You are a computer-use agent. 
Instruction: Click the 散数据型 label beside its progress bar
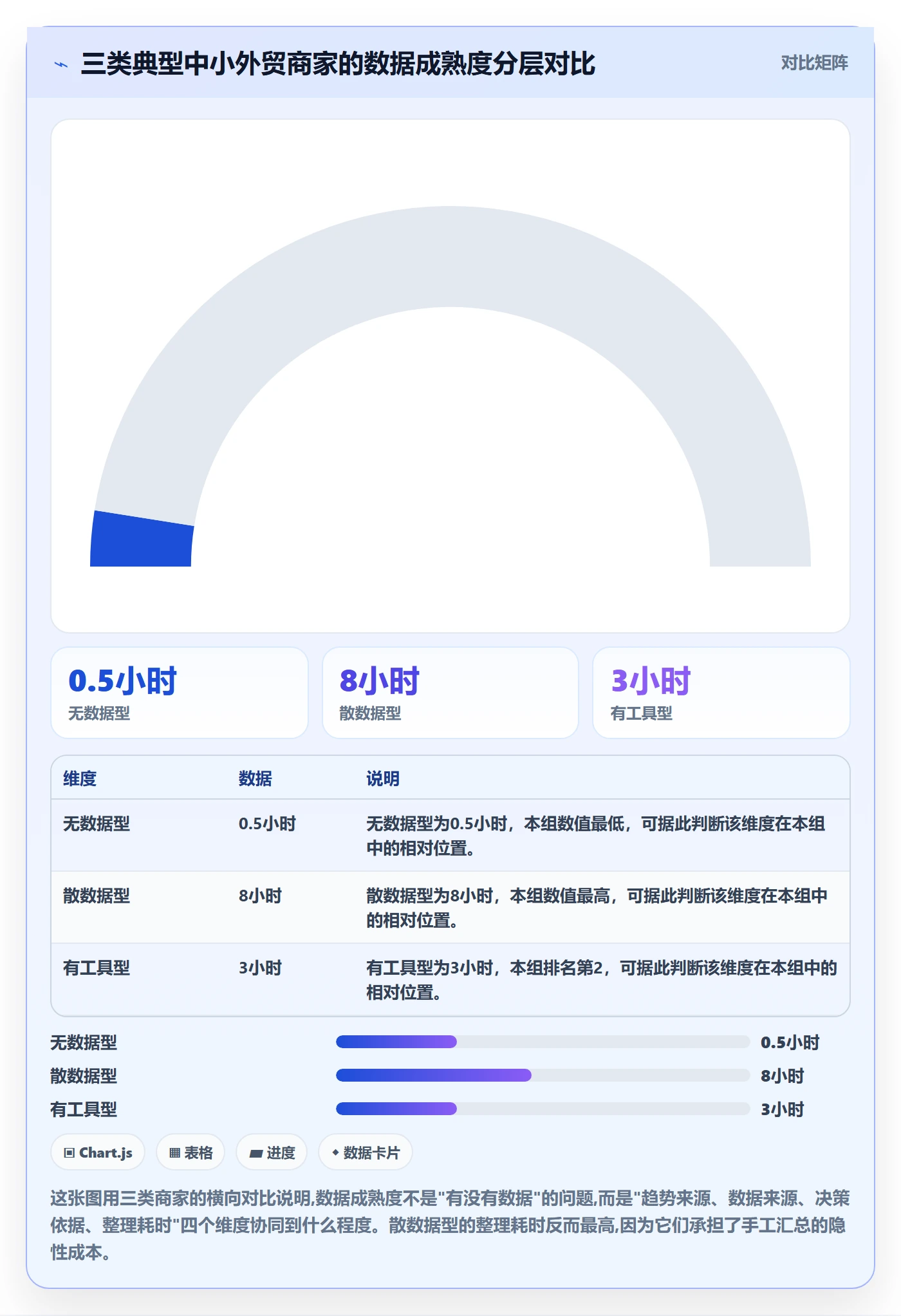click(84, 1076)
